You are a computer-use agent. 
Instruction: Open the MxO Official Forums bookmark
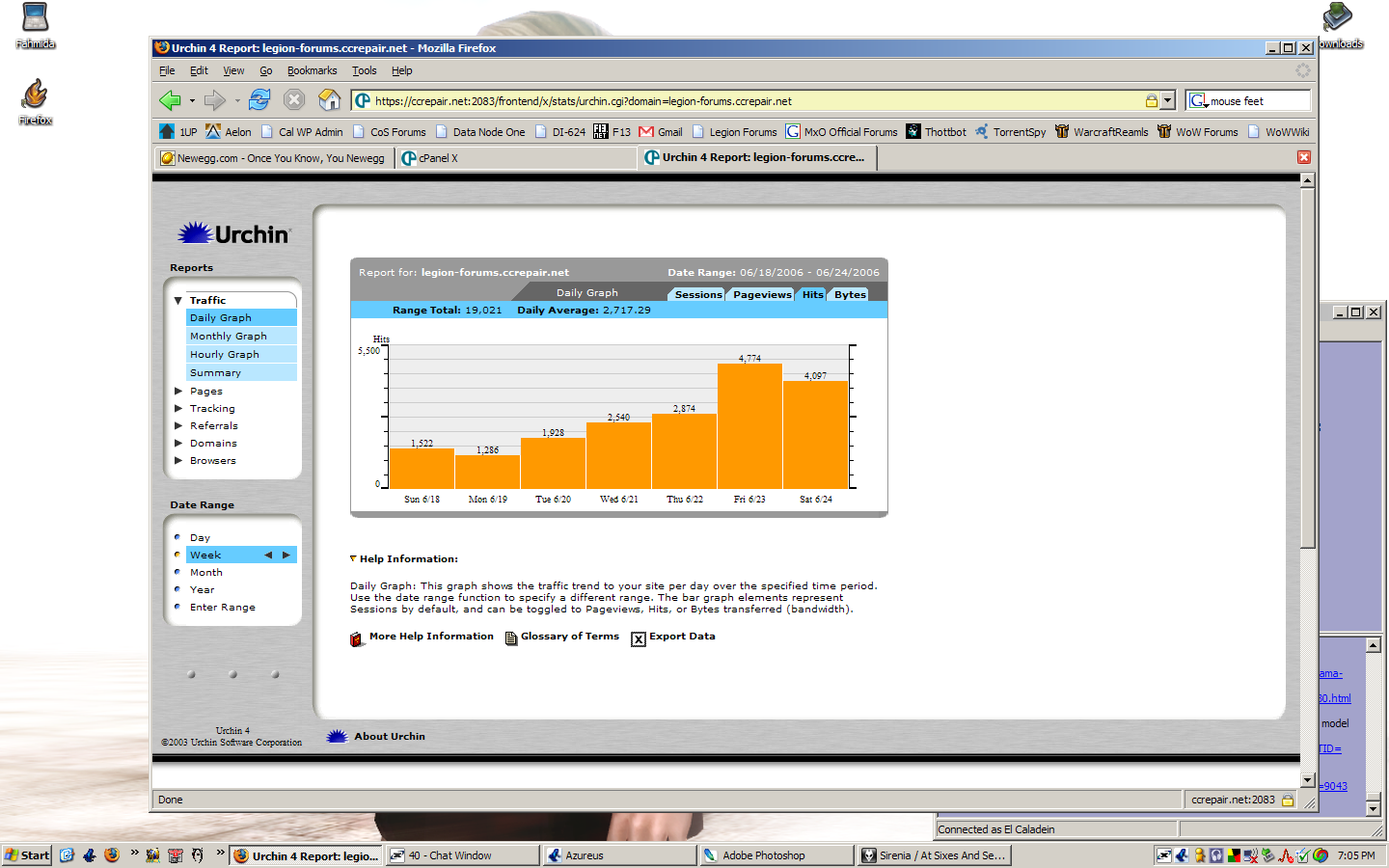coord(841,132)
